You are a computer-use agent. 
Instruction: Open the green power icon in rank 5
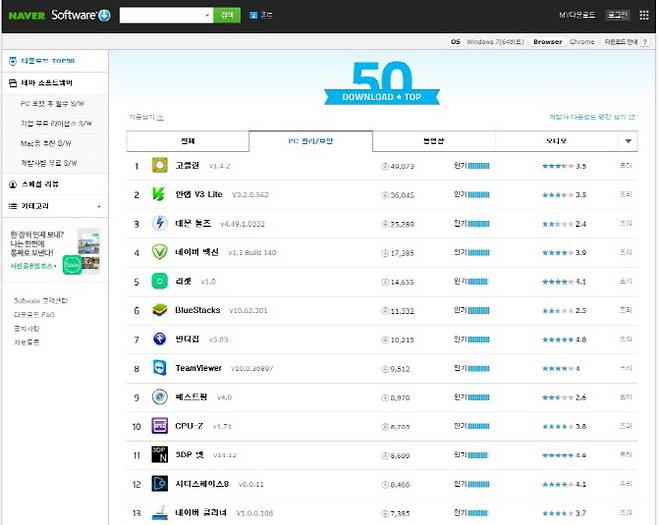pos(159,281)
